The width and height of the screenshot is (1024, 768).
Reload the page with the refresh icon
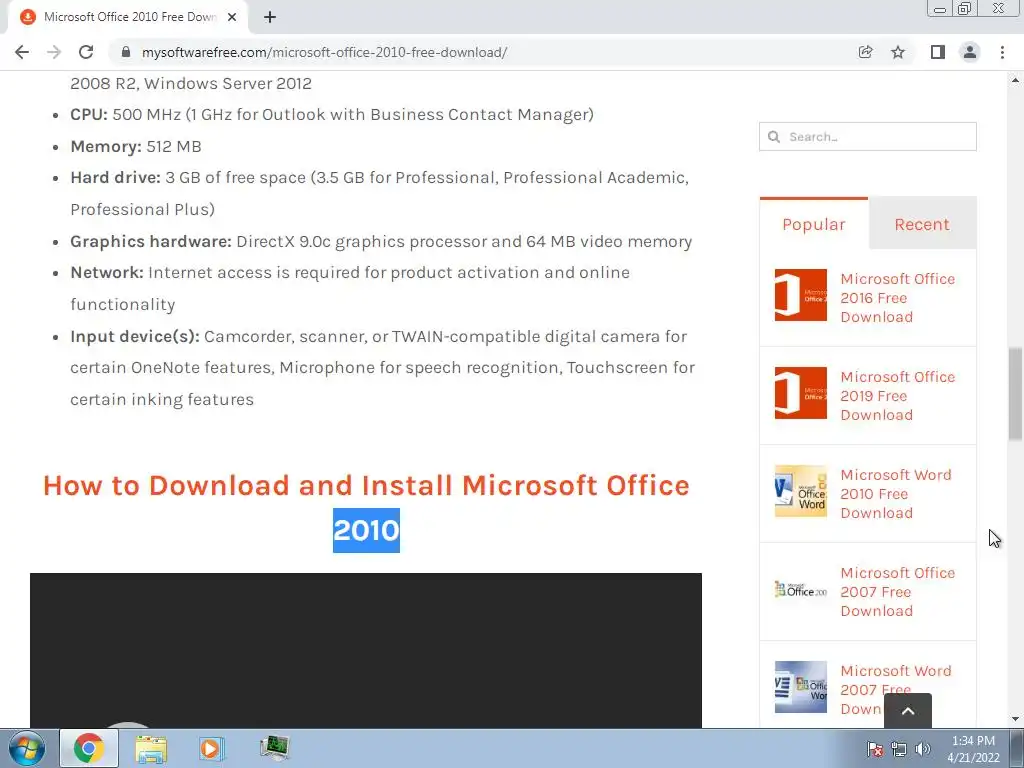pyautogui.click(x=86, y=52)
